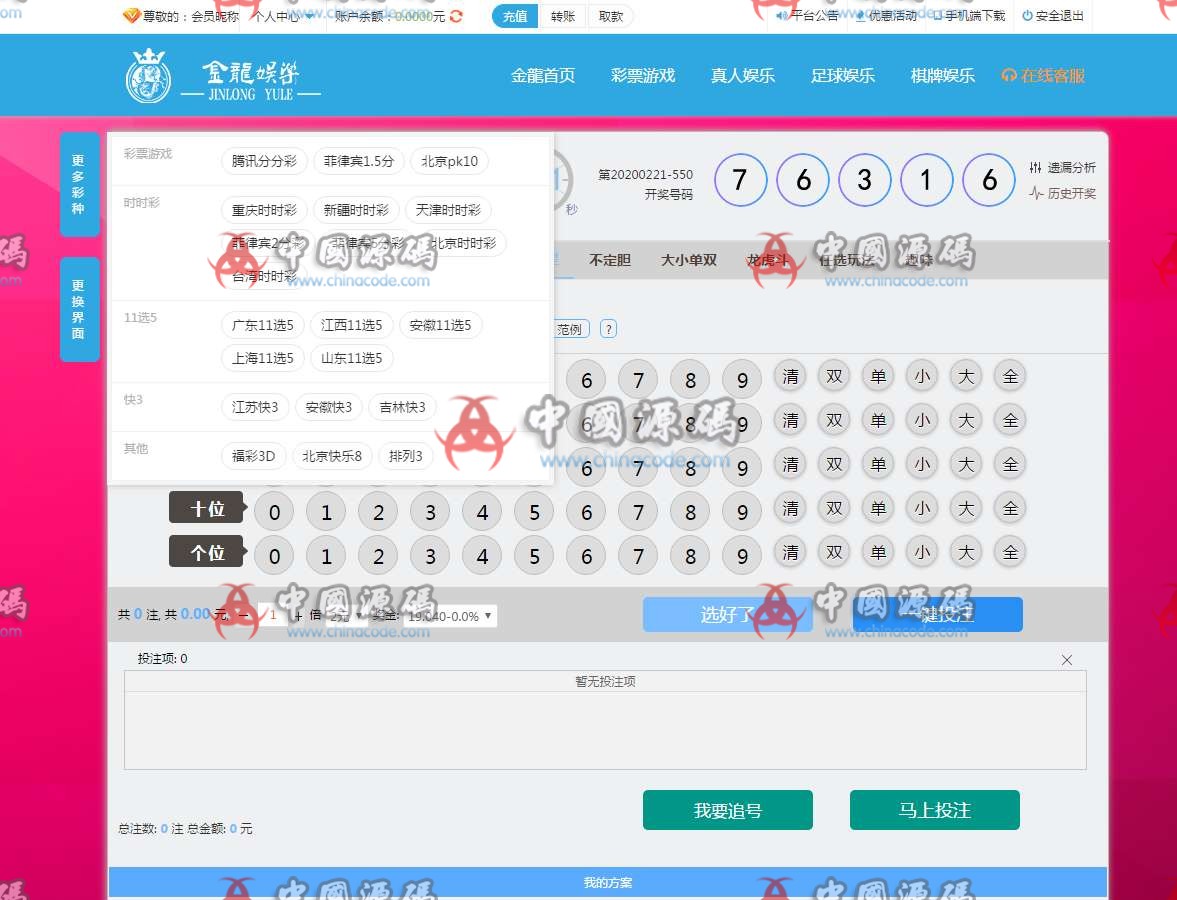Click 大 in the 个位 row
This screenshot has height=900, width=1177.
point(966,553)
